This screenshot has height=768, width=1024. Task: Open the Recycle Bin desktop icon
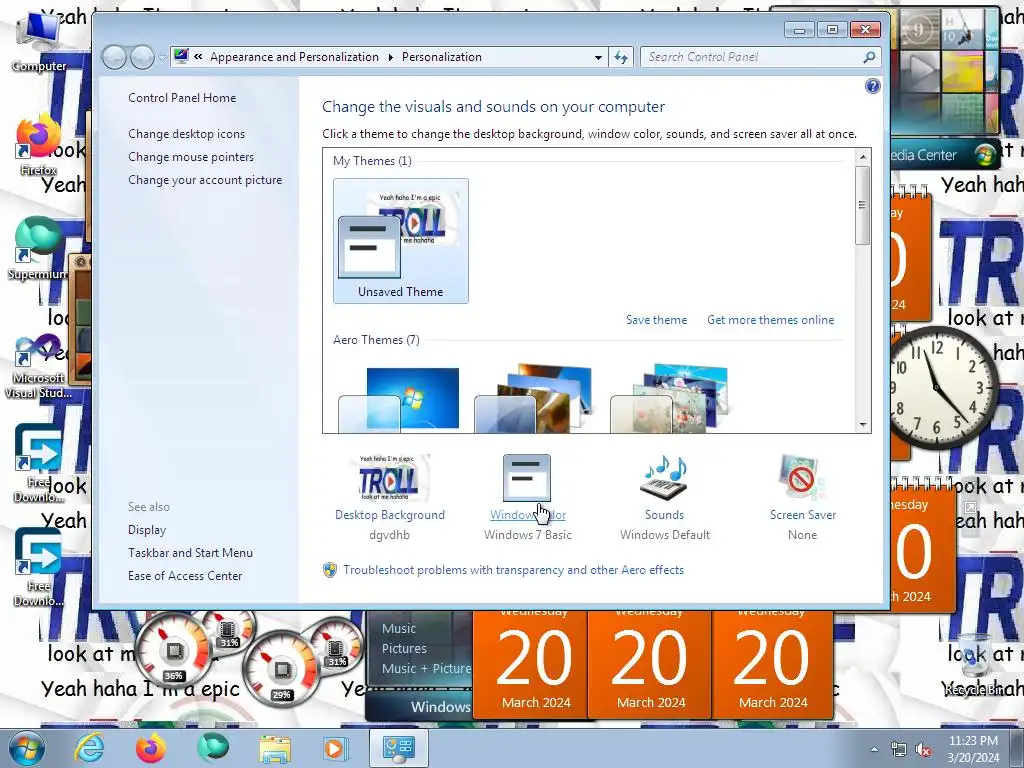point(975,664)
